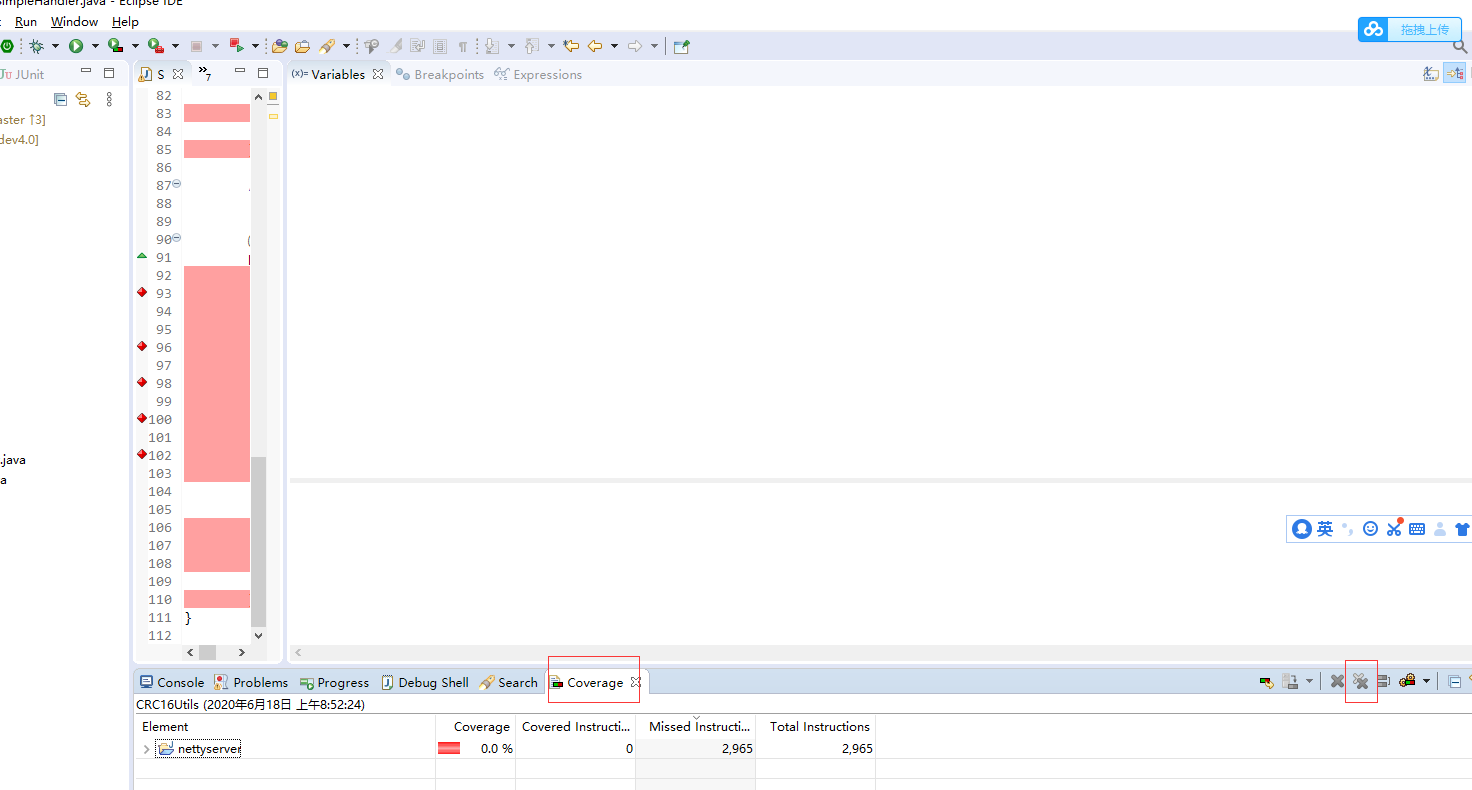Open Run button dropdown arrow
The width and height of the screenshot is (1472, 790).
point(95,46)
